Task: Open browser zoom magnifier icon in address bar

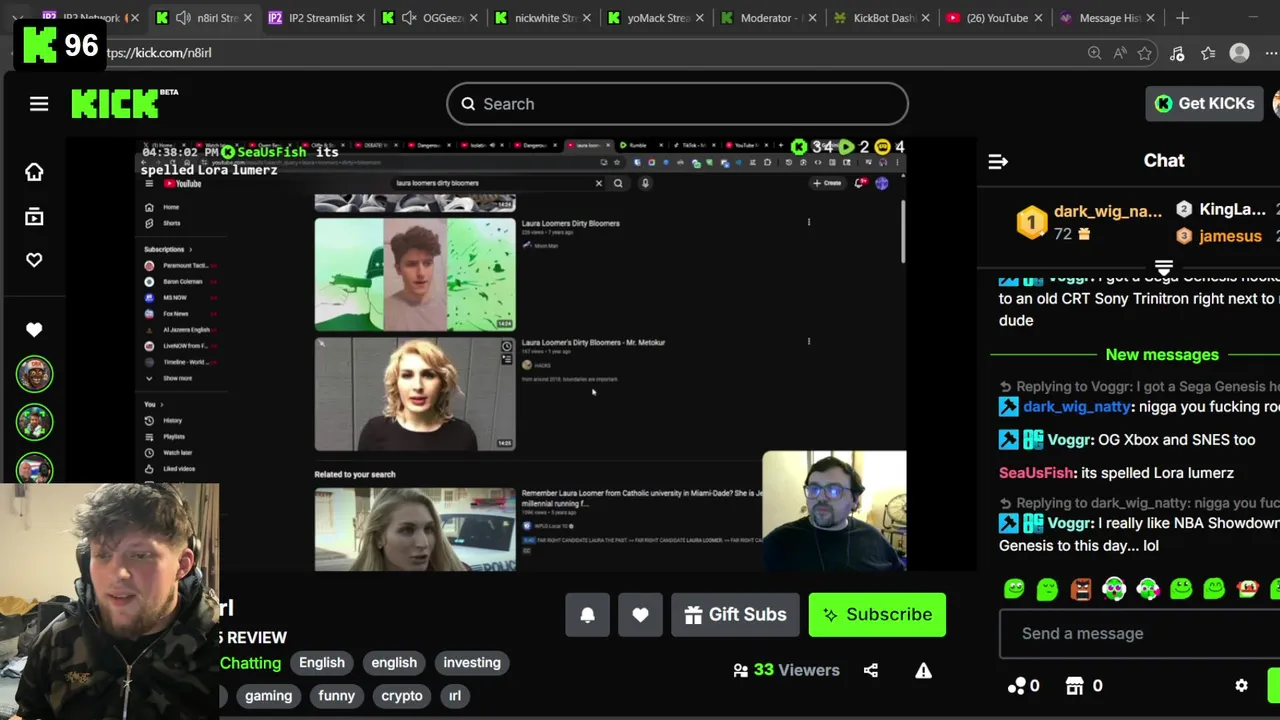Action: [x=1094, y=53]
